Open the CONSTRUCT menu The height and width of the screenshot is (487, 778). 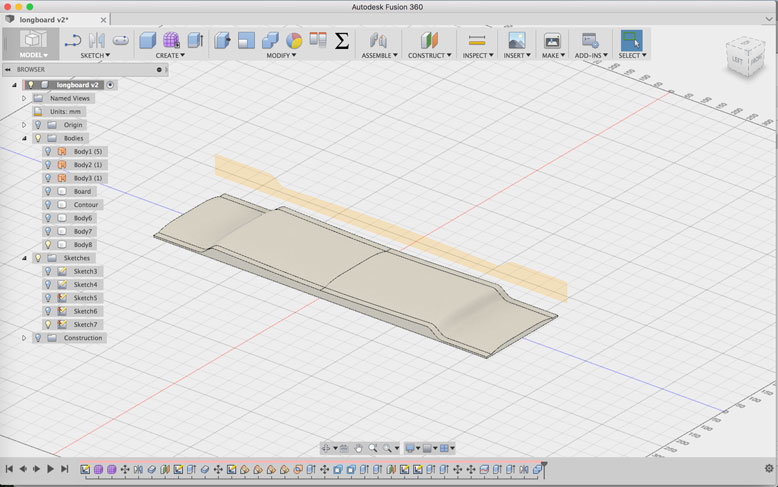[x=430, y=56]
